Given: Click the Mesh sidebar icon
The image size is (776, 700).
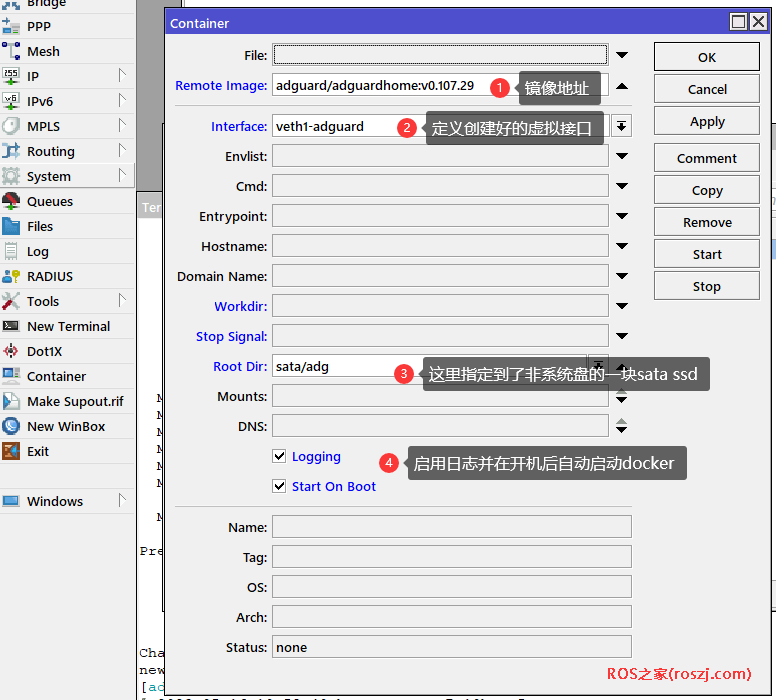Looking at the screenshot, I should (11, 51).
